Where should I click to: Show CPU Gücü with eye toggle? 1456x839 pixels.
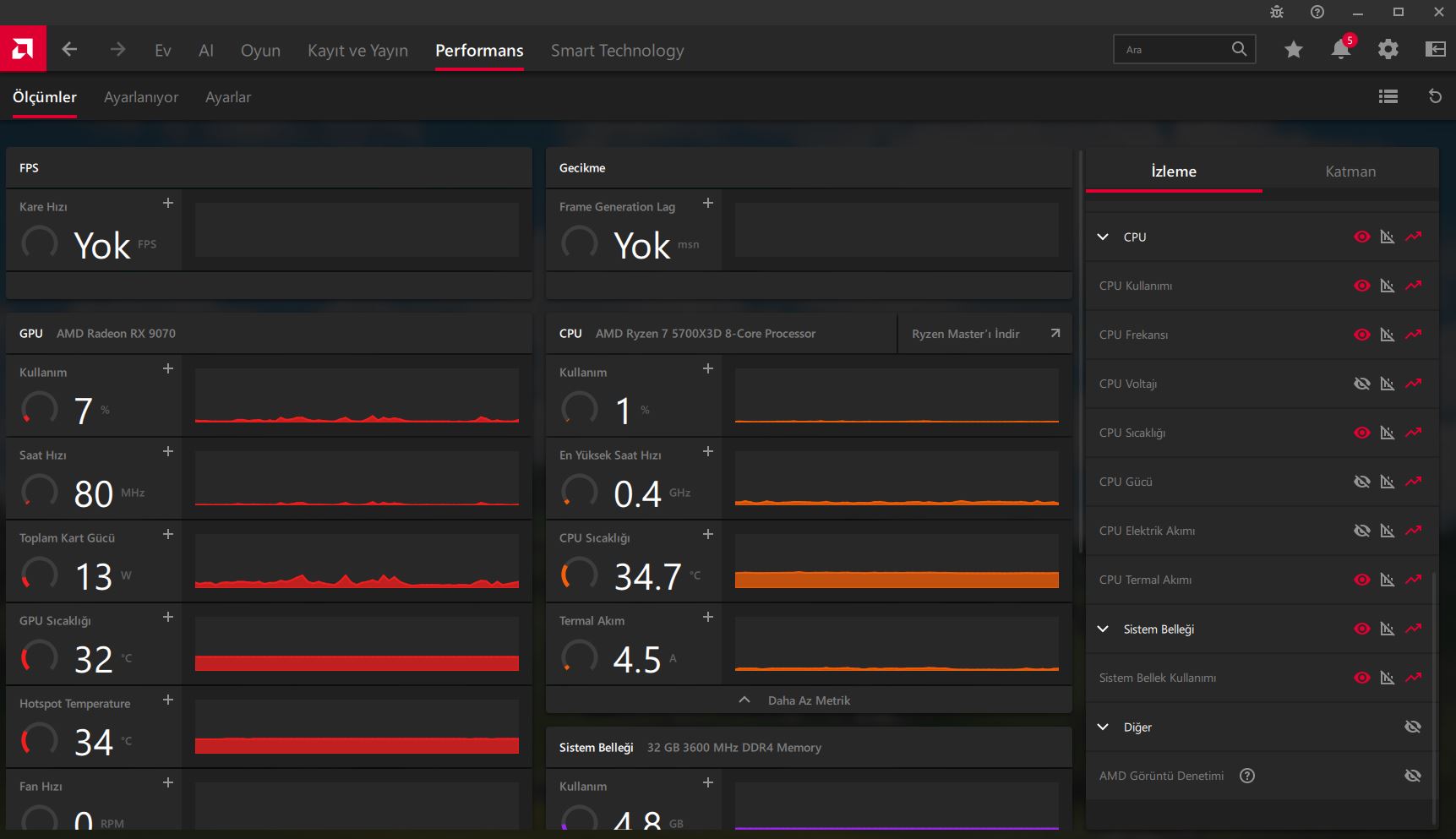1362,482
